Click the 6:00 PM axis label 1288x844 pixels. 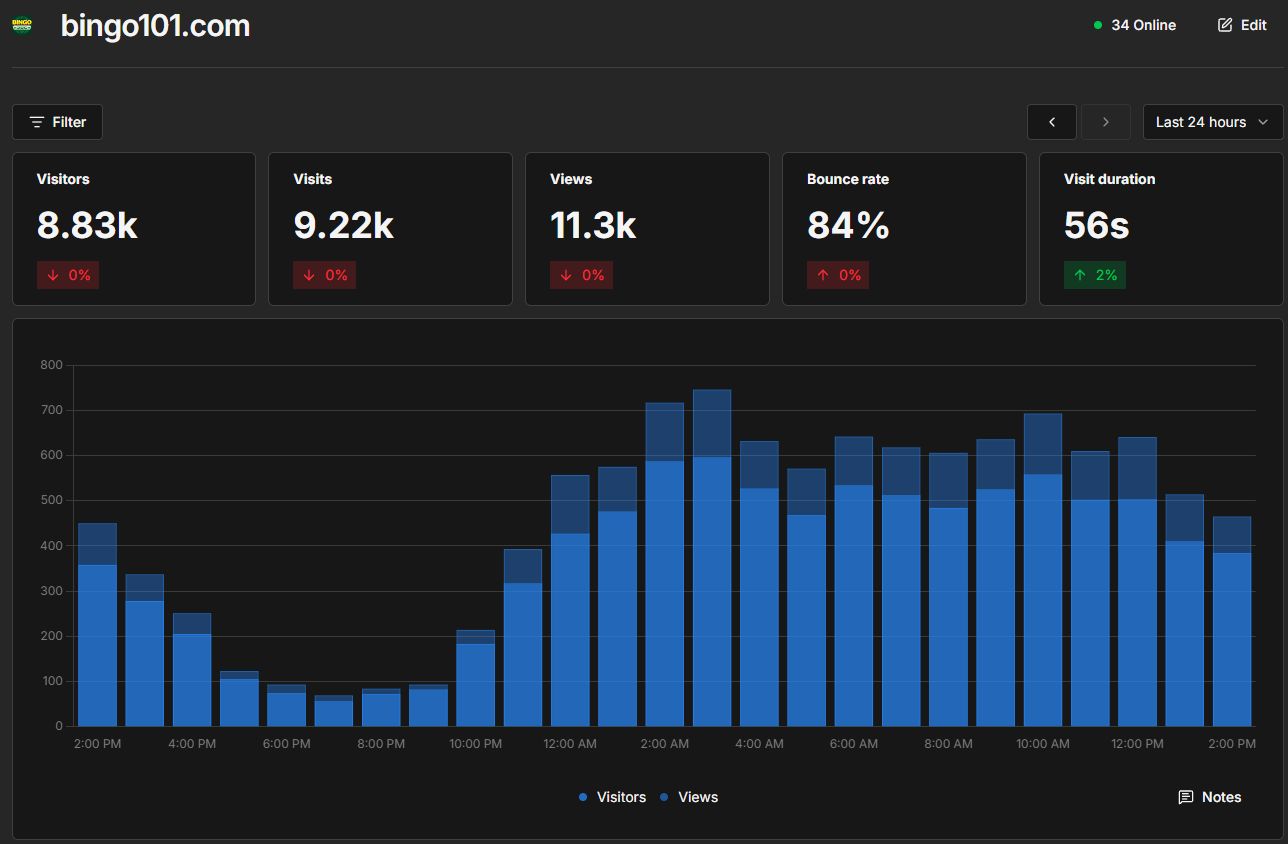click(286, 744)
